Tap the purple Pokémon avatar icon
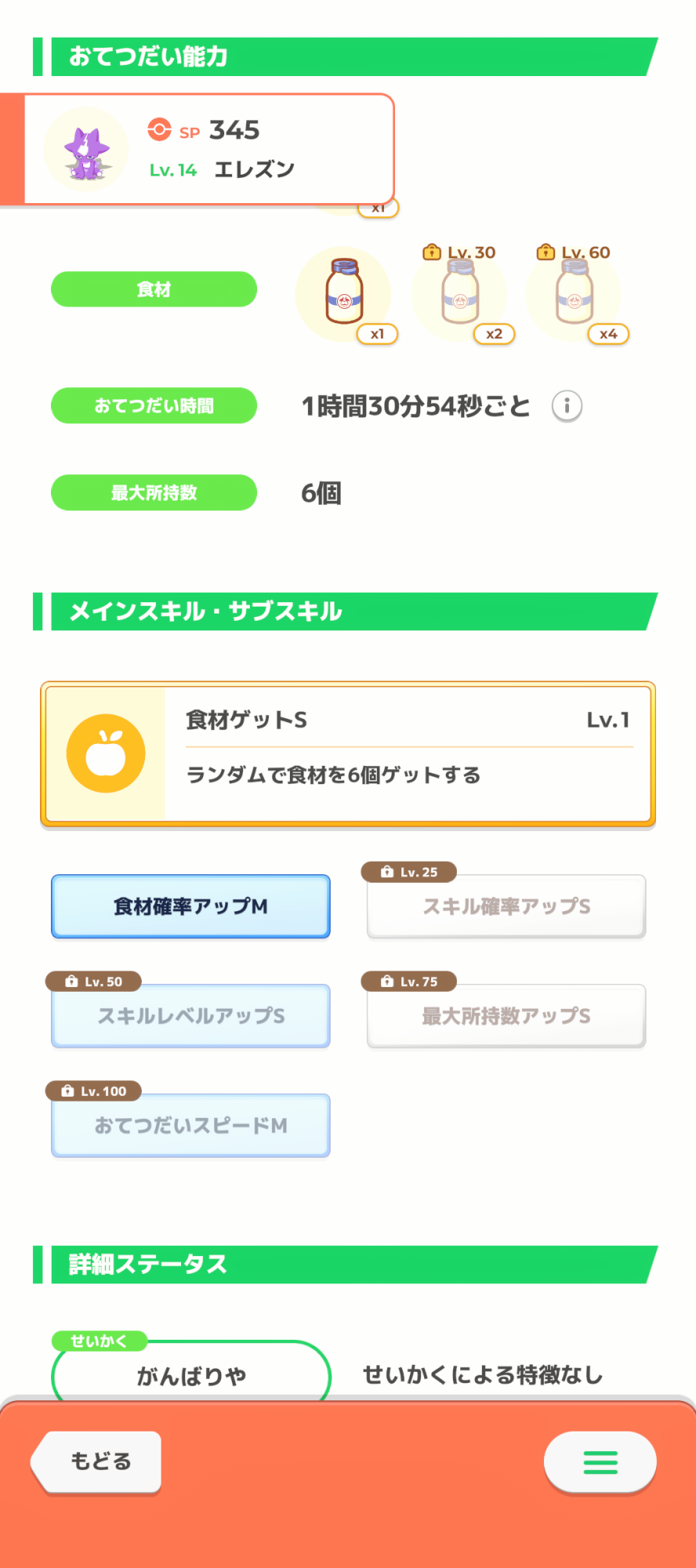Screen dimensions: 696x1568 pos(86,150)
